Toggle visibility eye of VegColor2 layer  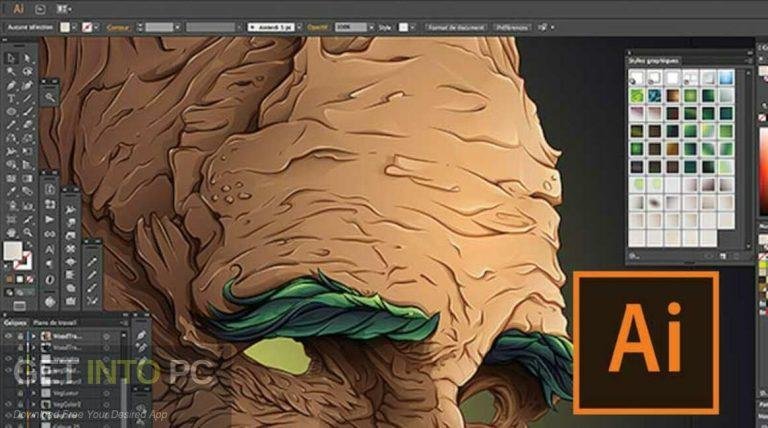coord(8,404)
